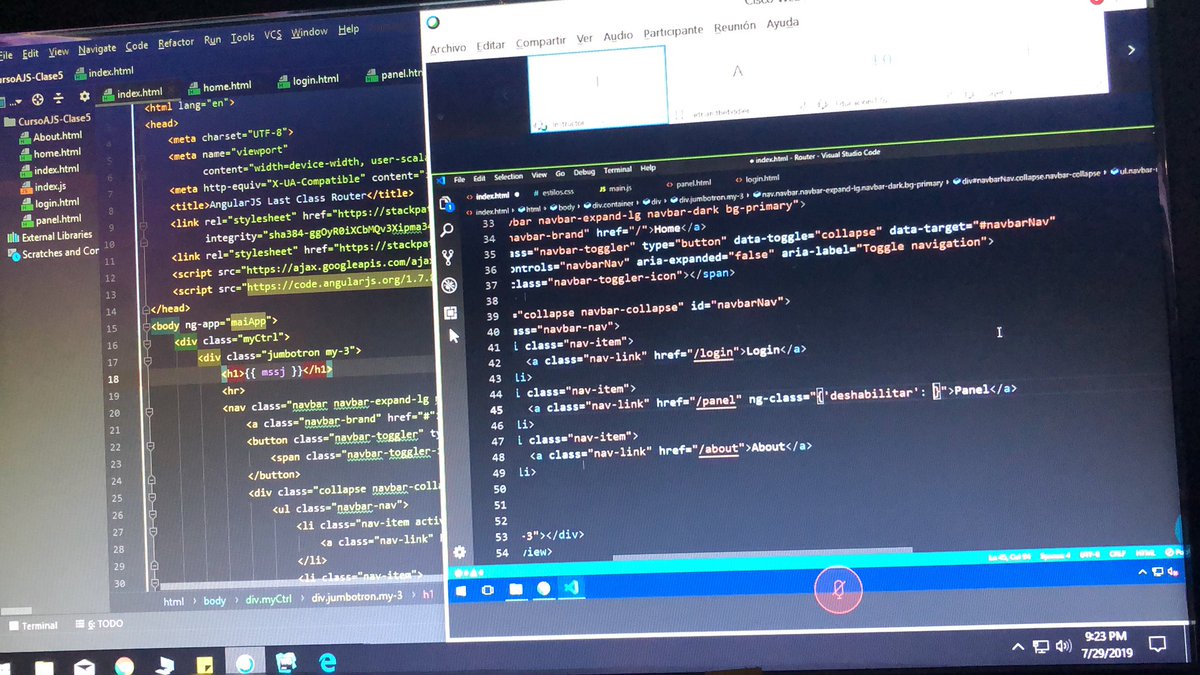Viewport: 1200px width, 675px height.
Task: Open Webex Archivo menu
Action: 449,48
